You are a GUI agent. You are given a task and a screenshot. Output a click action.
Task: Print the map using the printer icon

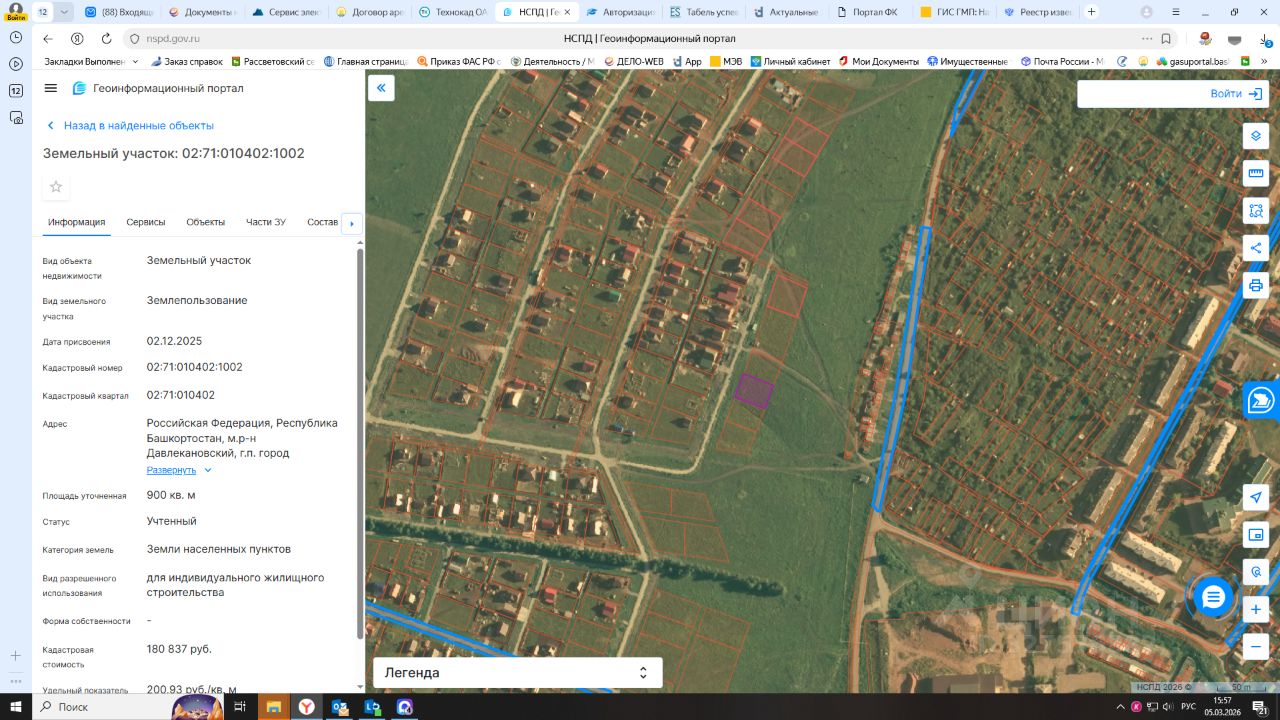[x=1256, y=285]
